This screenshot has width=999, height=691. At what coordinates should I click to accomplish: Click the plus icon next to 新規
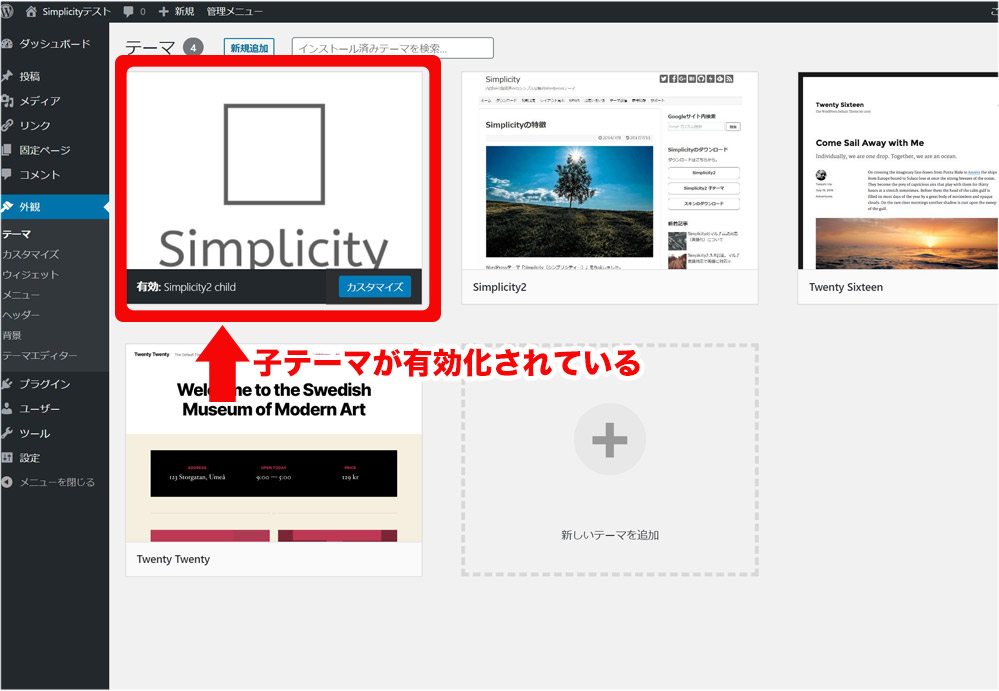tap(164, 11)
